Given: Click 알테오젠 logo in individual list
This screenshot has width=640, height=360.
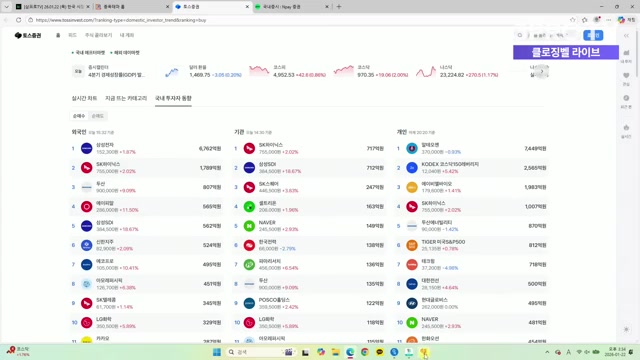Looking at the screenshot, I should pos(412,148).
